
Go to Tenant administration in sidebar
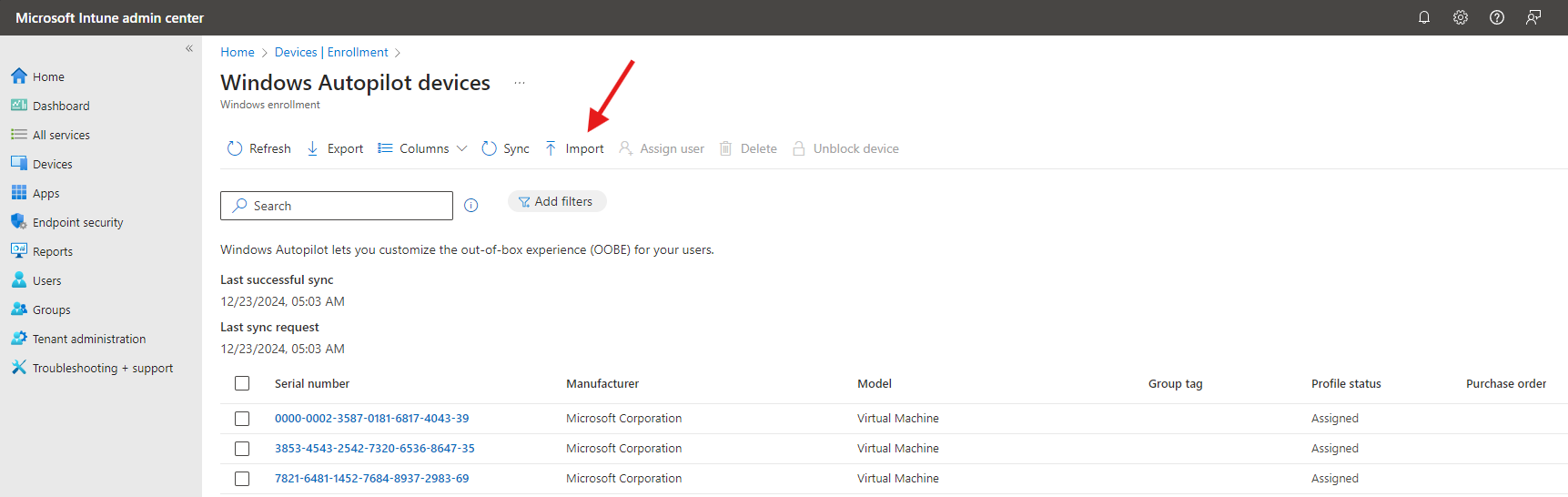[x=88, y=339]
